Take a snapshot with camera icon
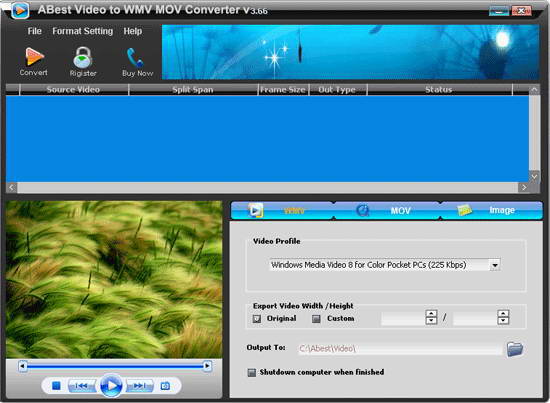Screen dimensions: 550x403 pos(165,386)
